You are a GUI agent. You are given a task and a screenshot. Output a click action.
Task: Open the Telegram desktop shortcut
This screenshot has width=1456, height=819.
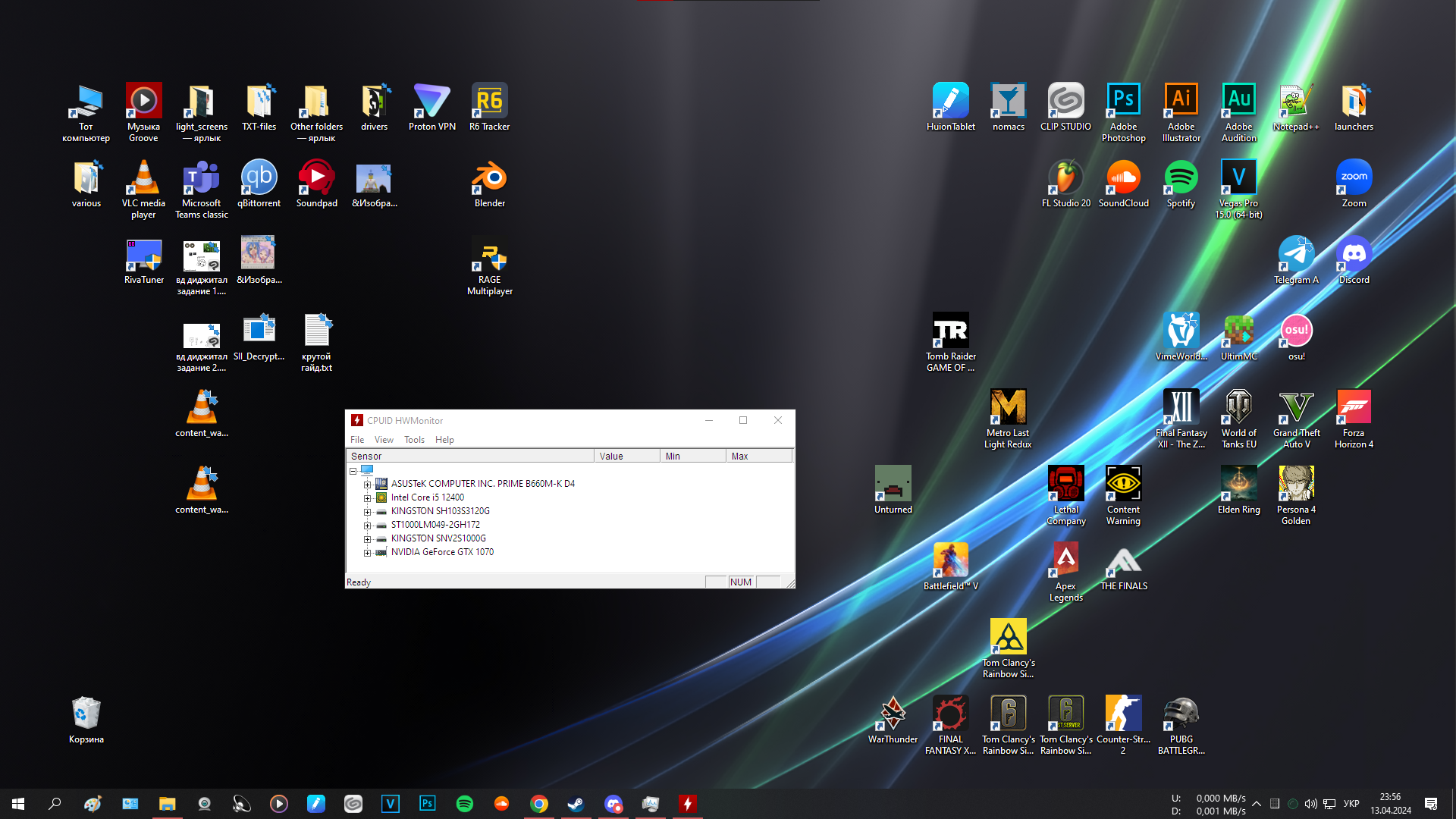click(1296, 260)
